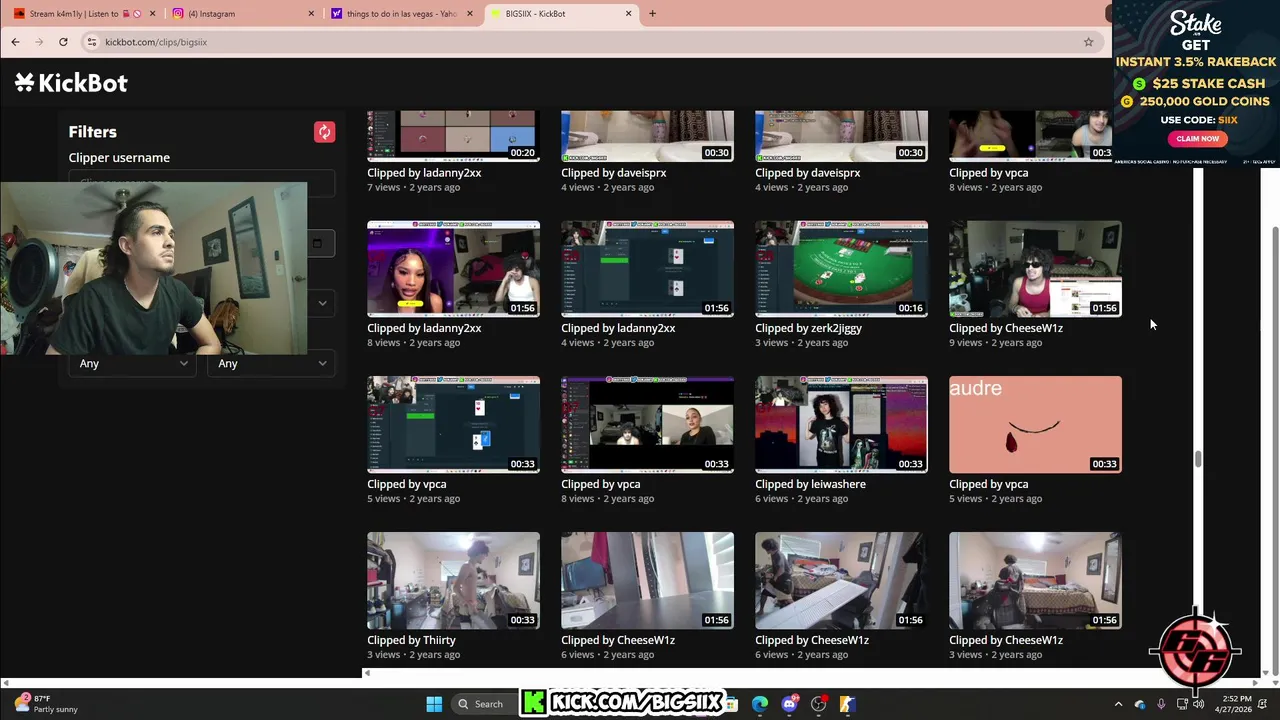Select the BIGSIIX - KickBot tab
Viewport: 1280px width, 720px height.
pyautogui.click(x=560, y=14)
